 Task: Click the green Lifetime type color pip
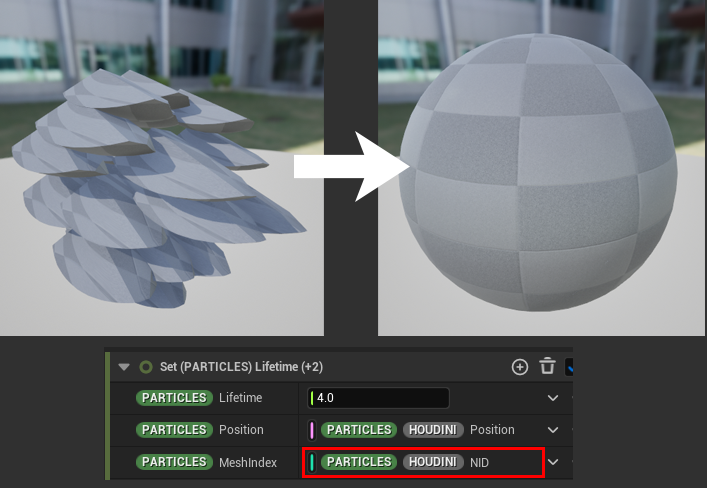tap(312, 398)
